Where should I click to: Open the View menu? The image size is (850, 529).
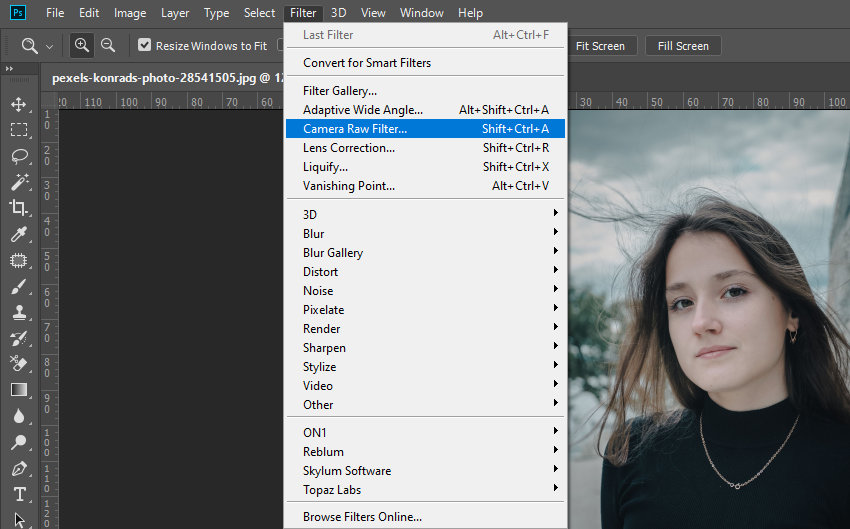tap(373, 12)
